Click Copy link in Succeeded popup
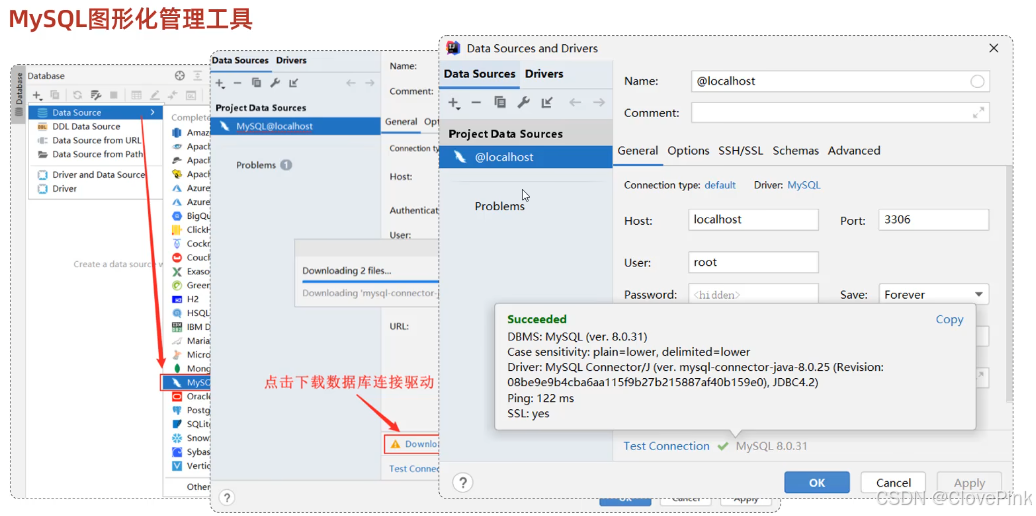1036x516 pixels. pyautogui.click(x=949, y=319)
